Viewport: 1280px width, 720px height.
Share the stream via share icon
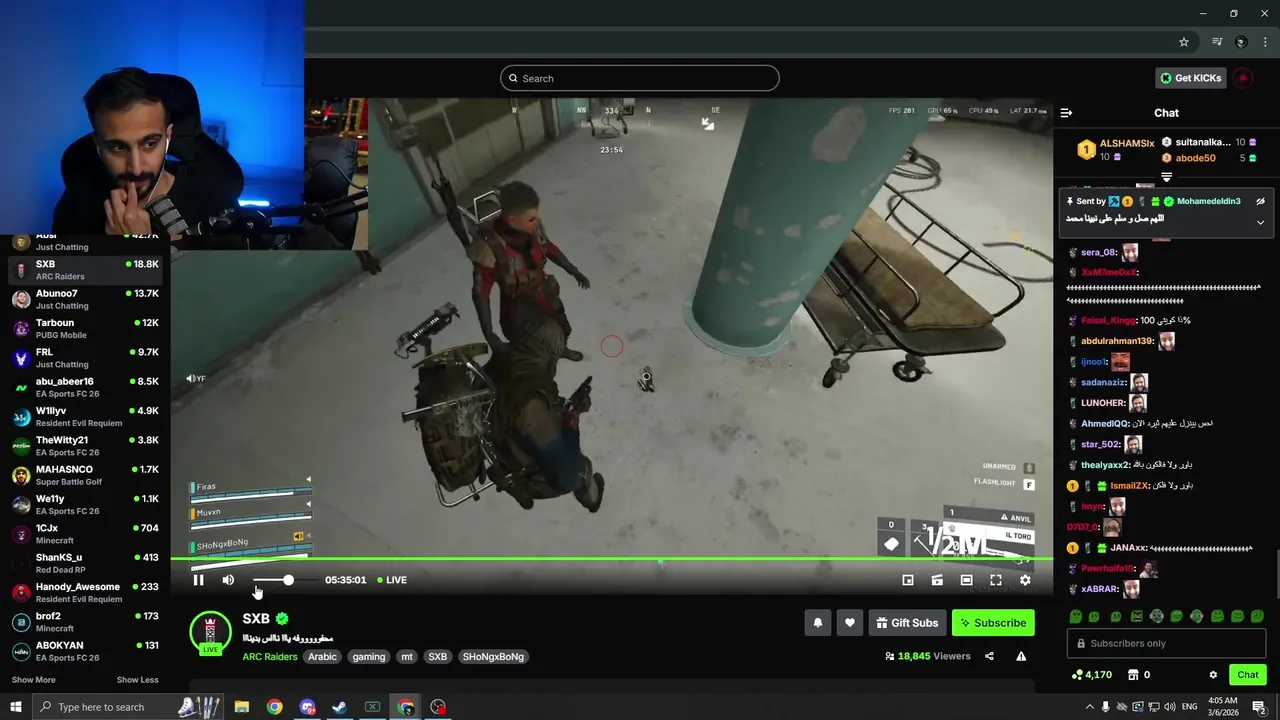[x=989, y=657]
